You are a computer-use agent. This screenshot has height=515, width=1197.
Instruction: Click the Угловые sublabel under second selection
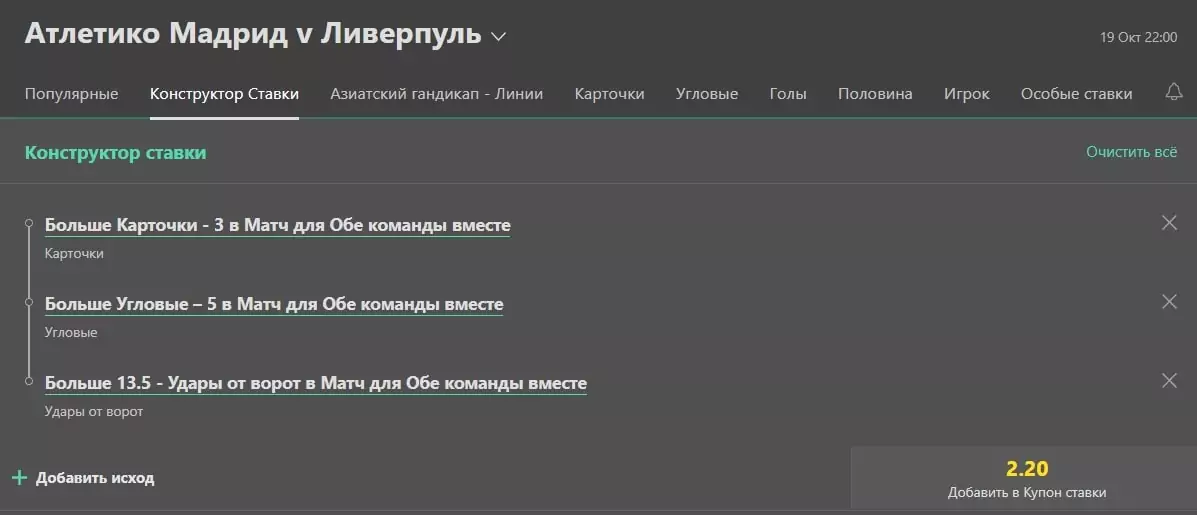(x=71, y=333)
